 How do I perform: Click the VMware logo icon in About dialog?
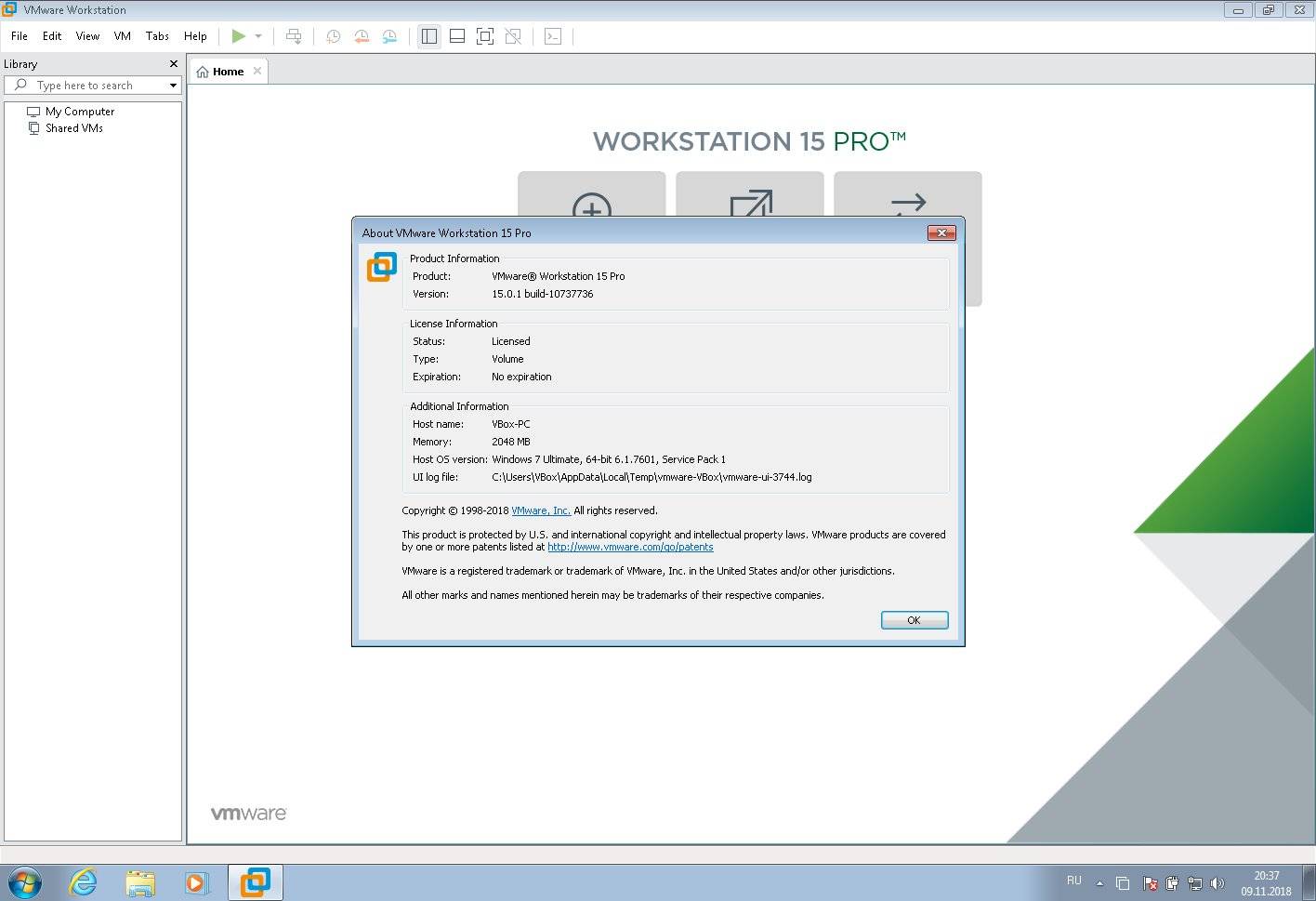click(382, 267)
